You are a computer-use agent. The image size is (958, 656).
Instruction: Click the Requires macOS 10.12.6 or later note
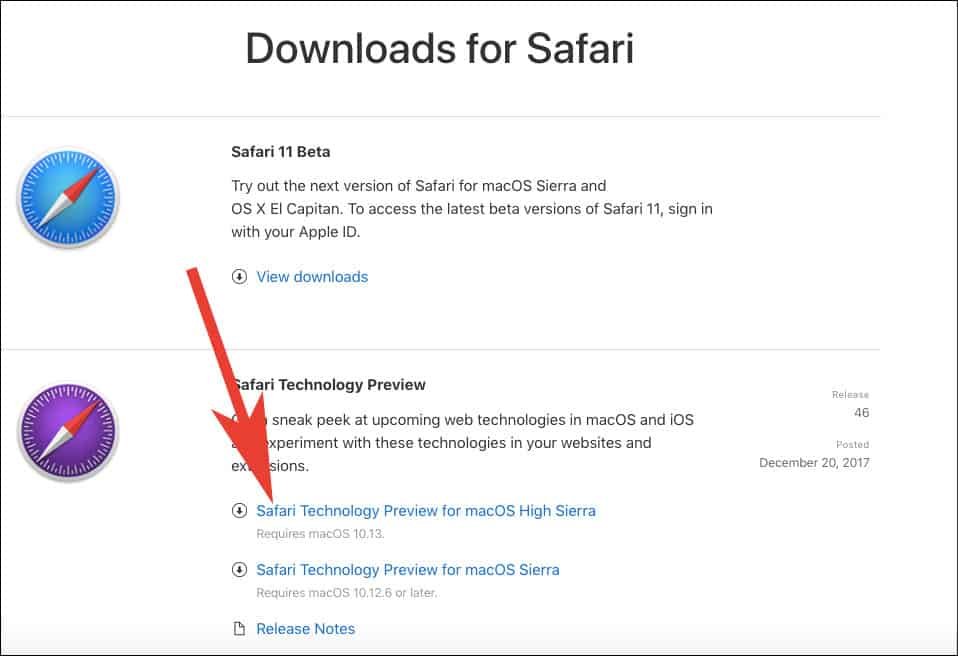point(346,593)
